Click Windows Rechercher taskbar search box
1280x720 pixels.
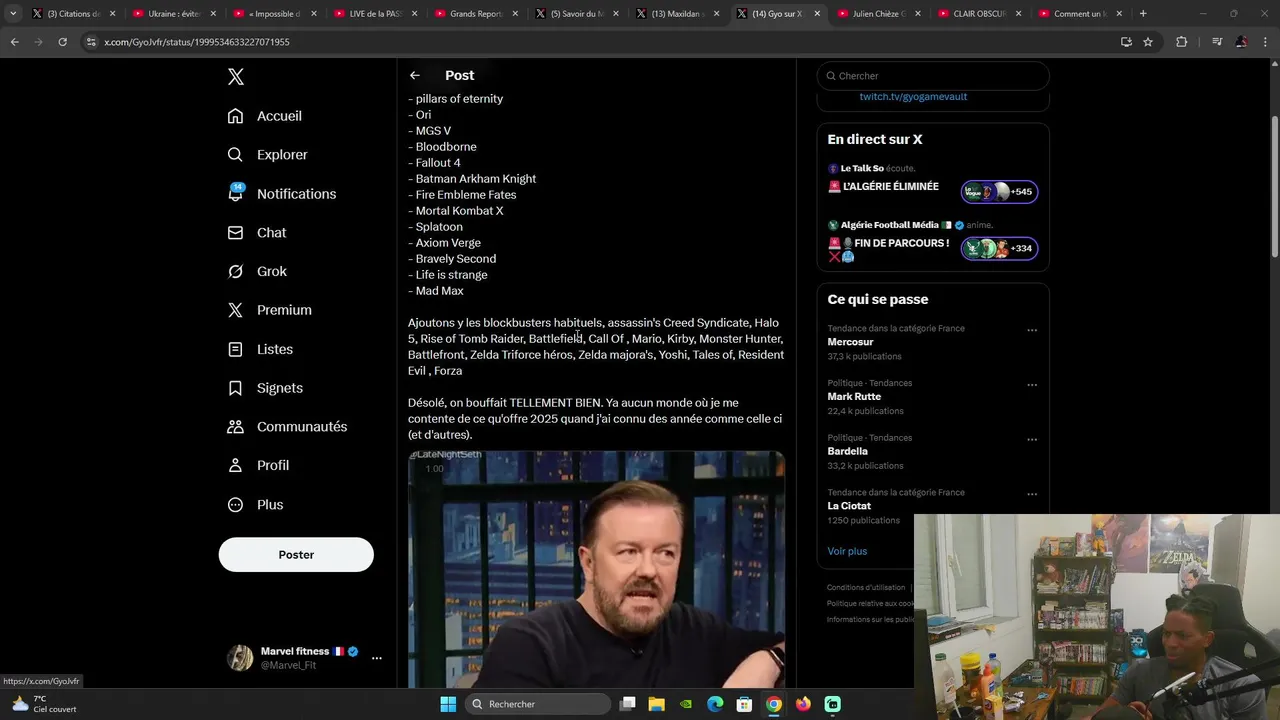(x=538, y=704)
